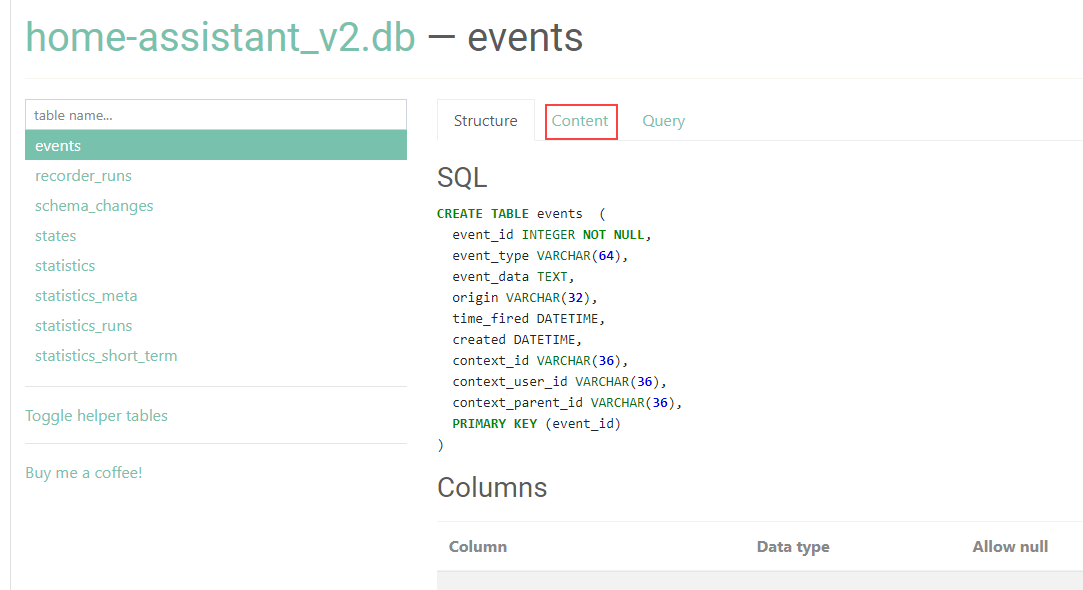
Task: Select the statistics_short_term table
Action: [x=106, y=355]
